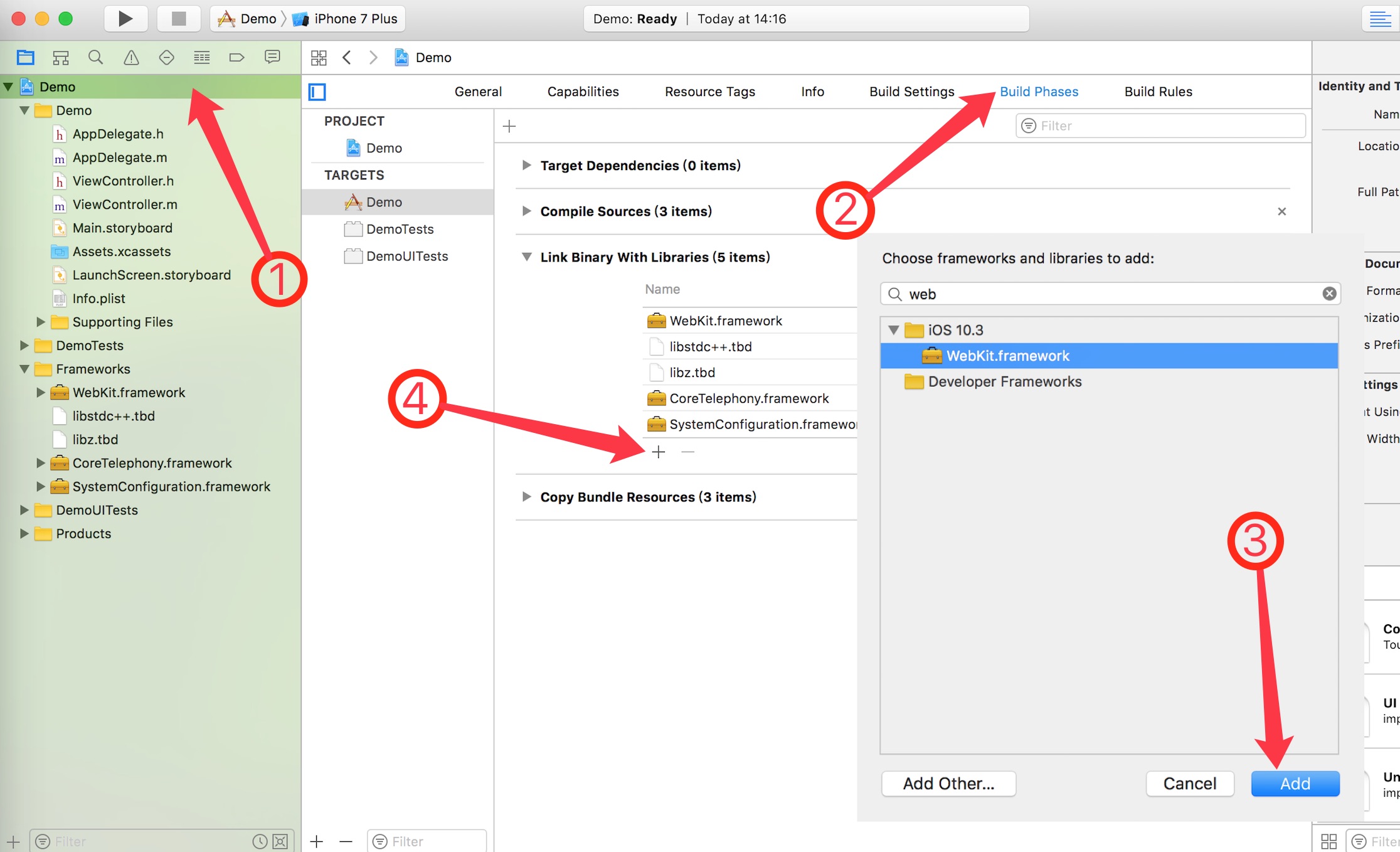
Task: Focus the build phases Filter field
Action: click(1160, 126)
